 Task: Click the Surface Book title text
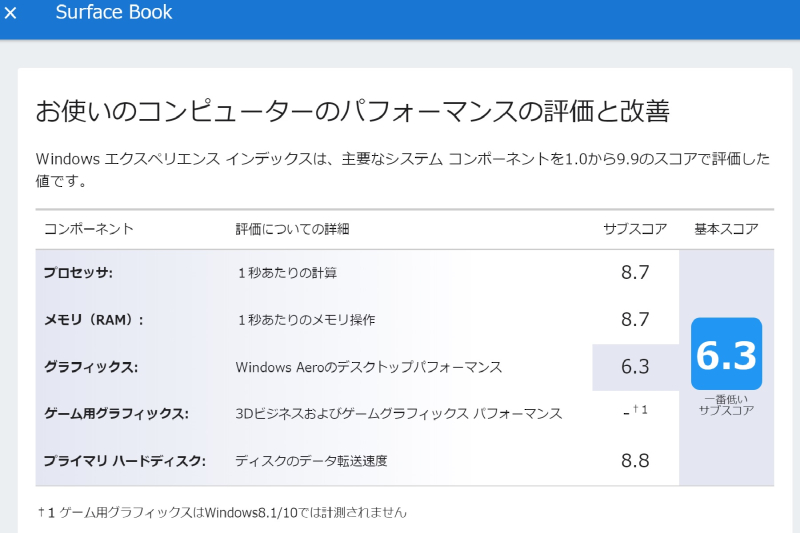114,12
